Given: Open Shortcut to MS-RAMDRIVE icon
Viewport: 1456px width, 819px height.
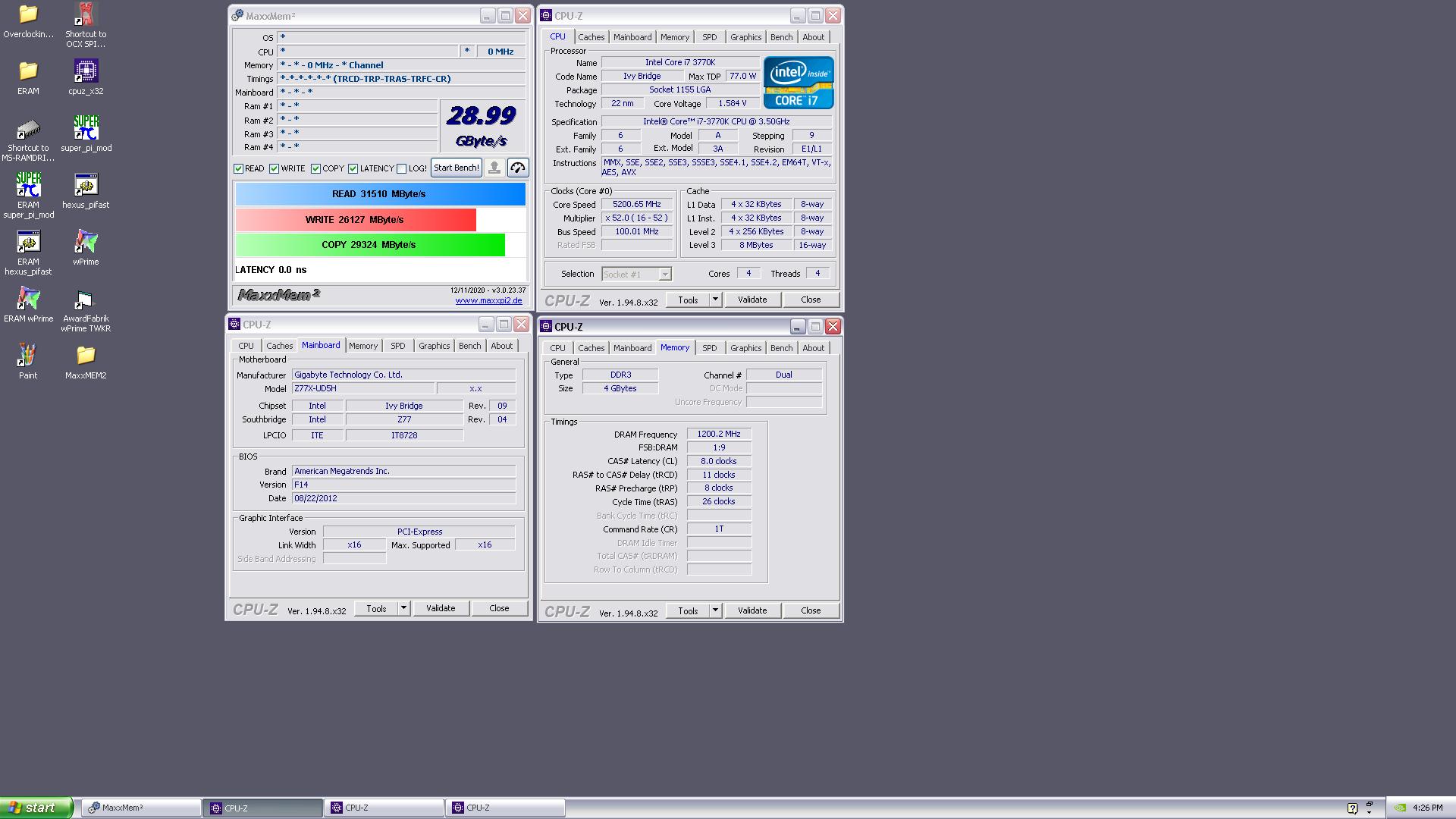Looking at the screenshot, I should pyautogui.click(x=28, y=140).
